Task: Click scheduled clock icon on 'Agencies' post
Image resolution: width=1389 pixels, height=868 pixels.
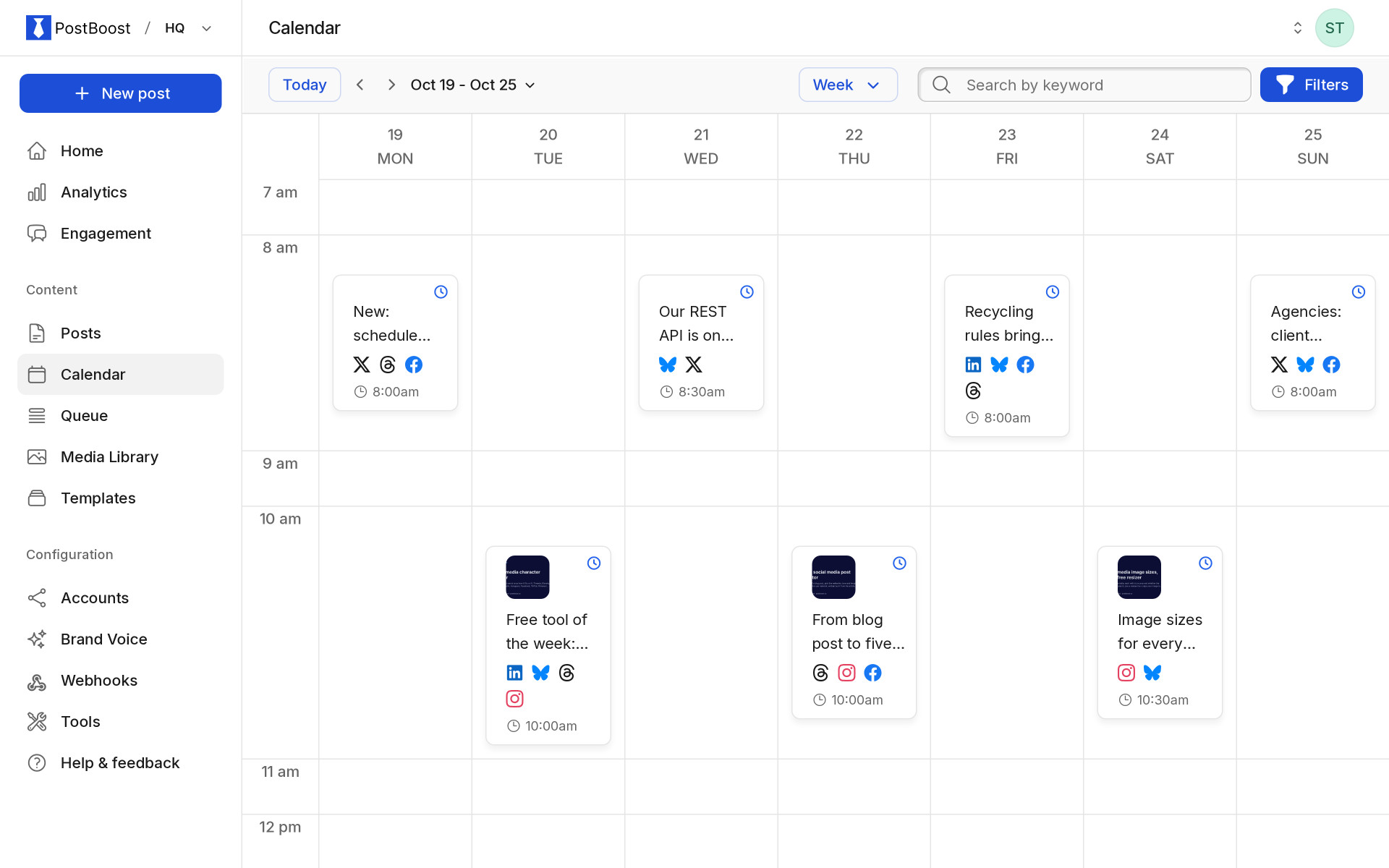Action: pos(1359,292)
